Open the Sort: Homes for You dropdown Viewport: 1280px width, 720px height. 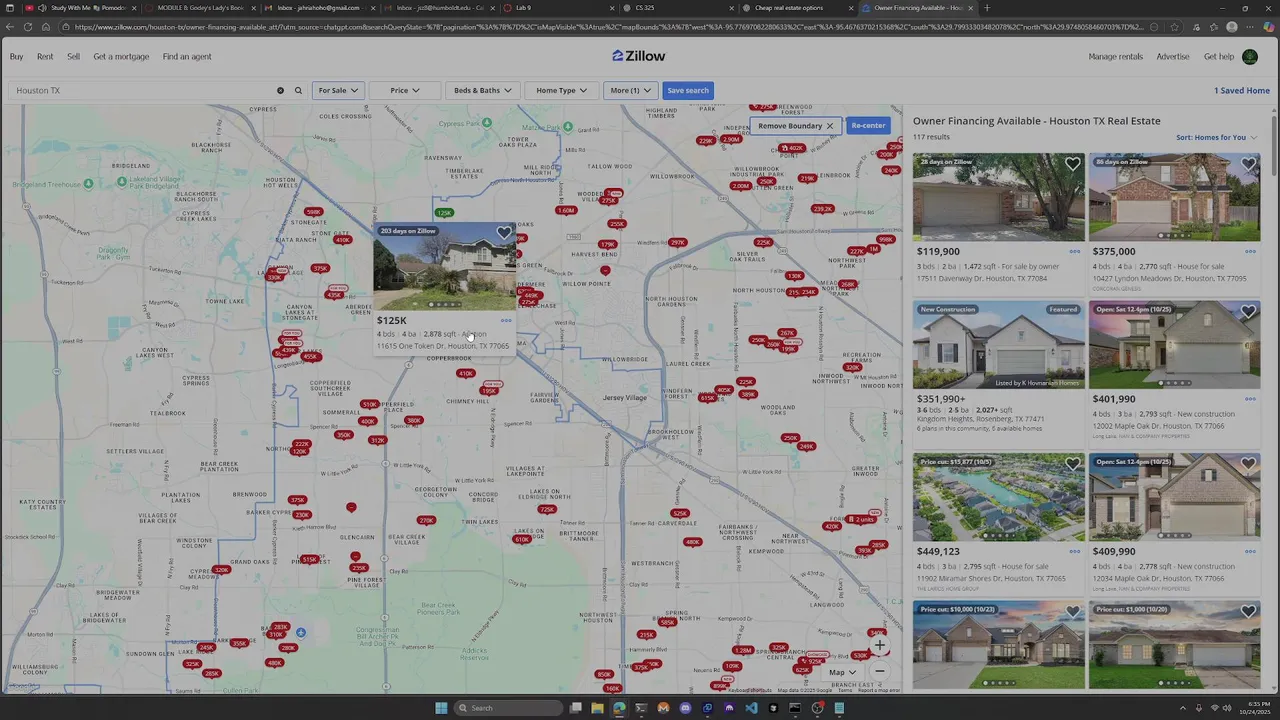point(1217,137)
